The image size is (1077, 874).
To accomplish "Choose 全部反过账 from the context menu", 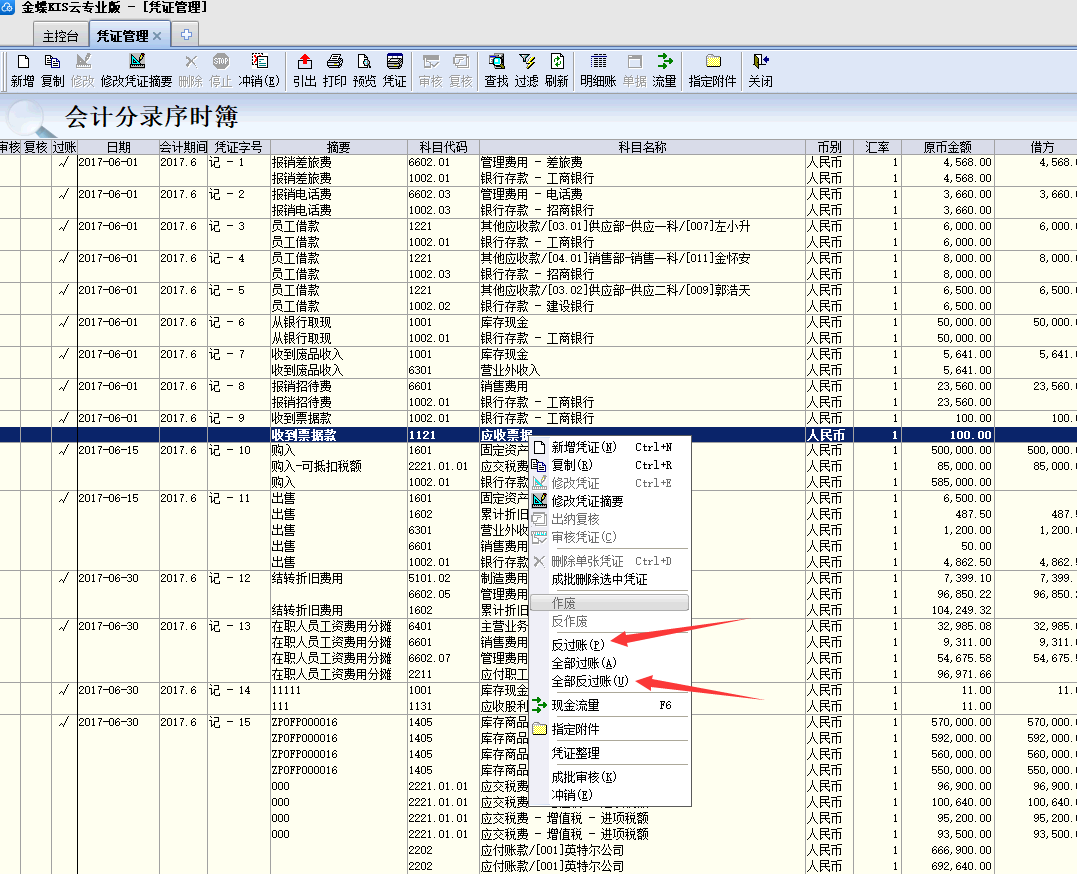I will tap(590, 681).
